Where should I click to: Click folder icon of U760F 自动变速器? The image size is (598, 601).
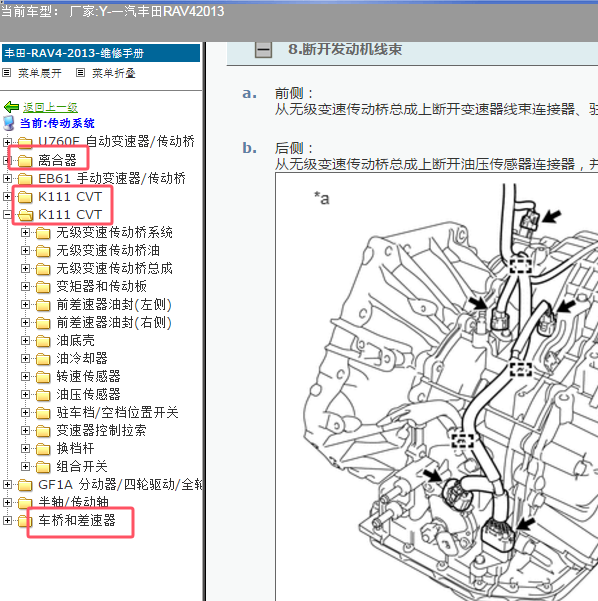pos(25,143)
